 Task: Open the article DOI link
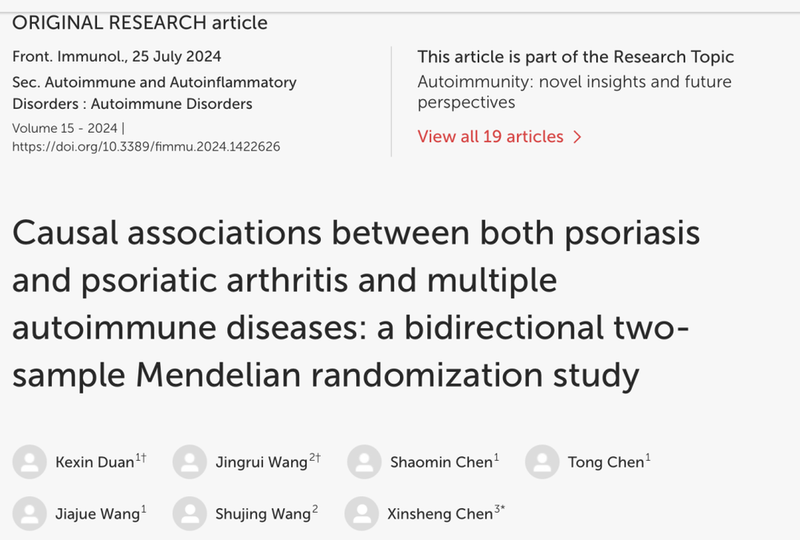click(x=145, y=146)
